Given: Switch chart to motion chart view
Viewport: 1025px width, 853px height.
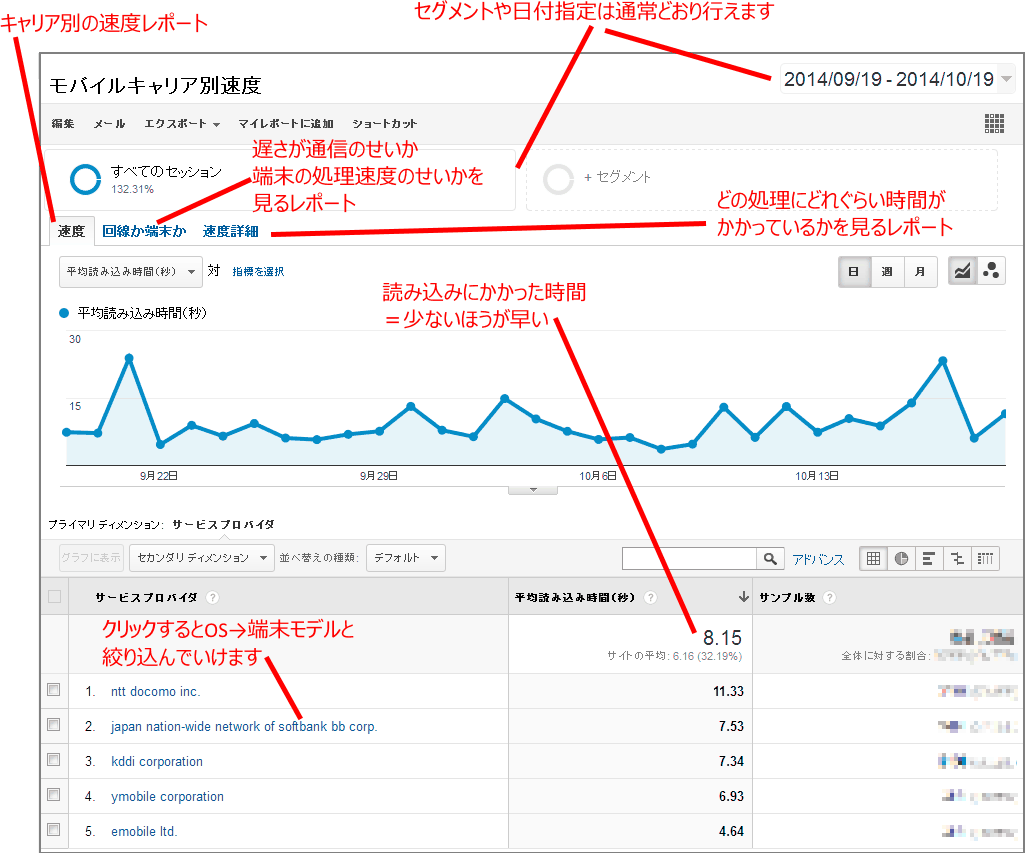Looking at the screenshot, I should 991,272.
